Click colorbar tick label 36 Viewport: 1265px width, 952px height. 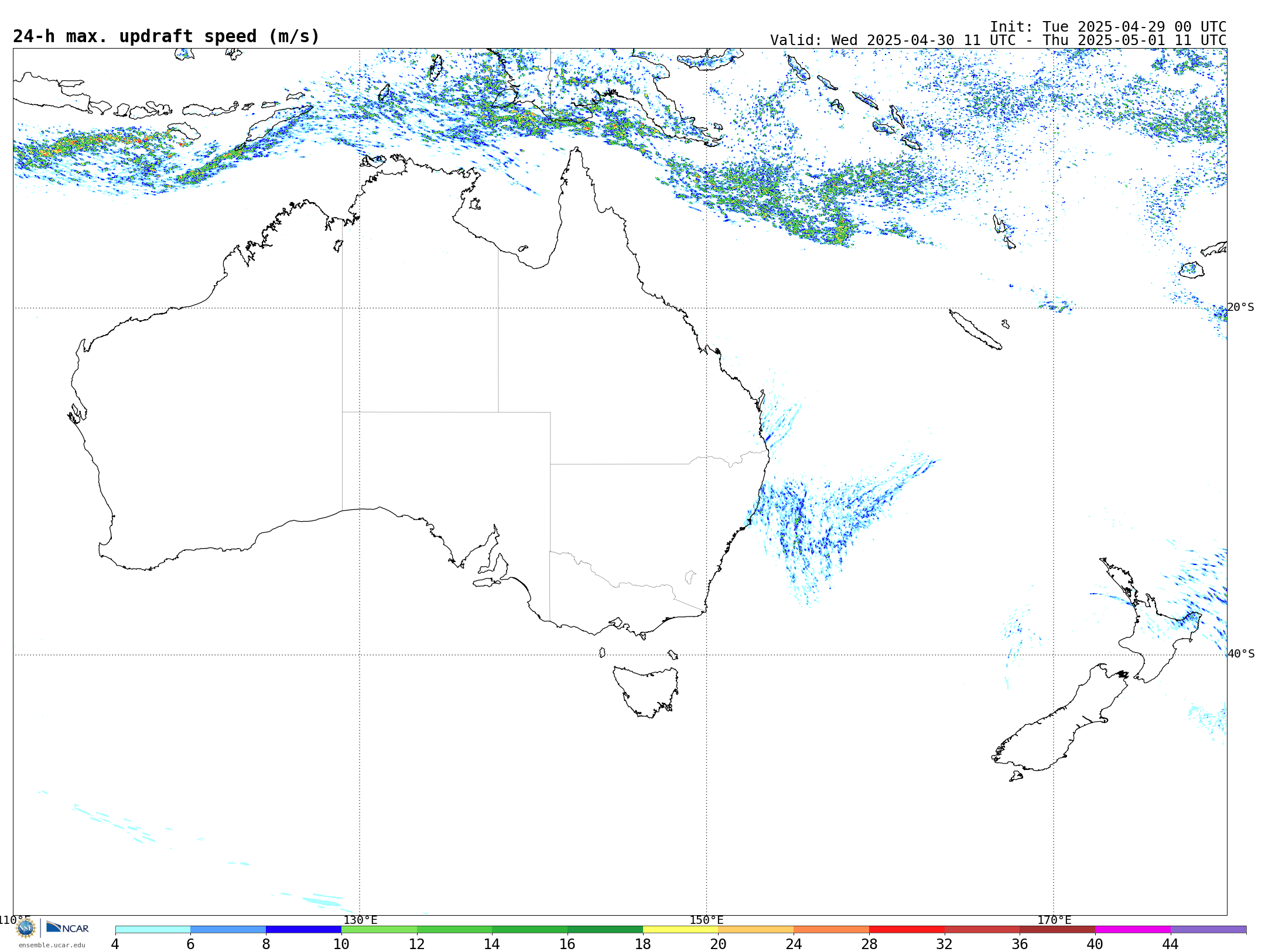click(1020, 944)
